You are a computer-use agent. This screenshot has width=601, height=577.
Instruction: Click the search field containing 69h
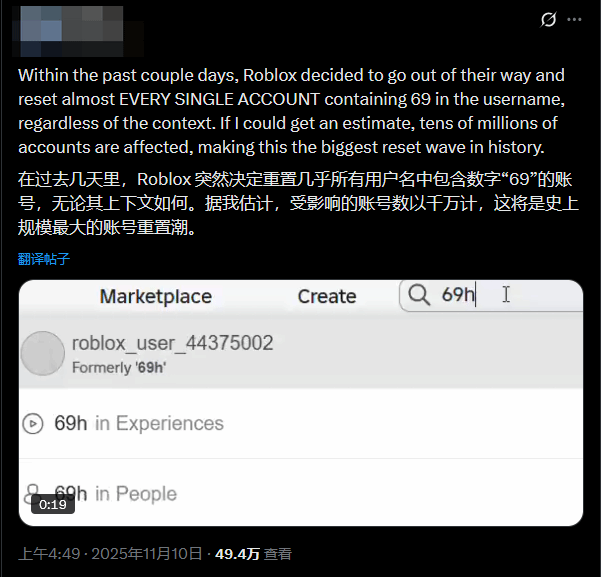[491, 296]
